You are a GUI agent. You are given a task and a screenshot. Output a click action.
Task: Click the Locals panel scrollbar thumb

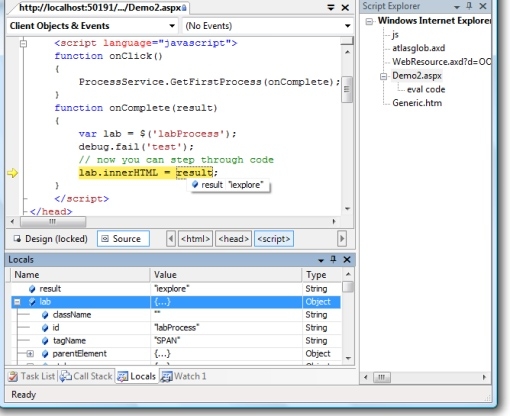(348, 287)
